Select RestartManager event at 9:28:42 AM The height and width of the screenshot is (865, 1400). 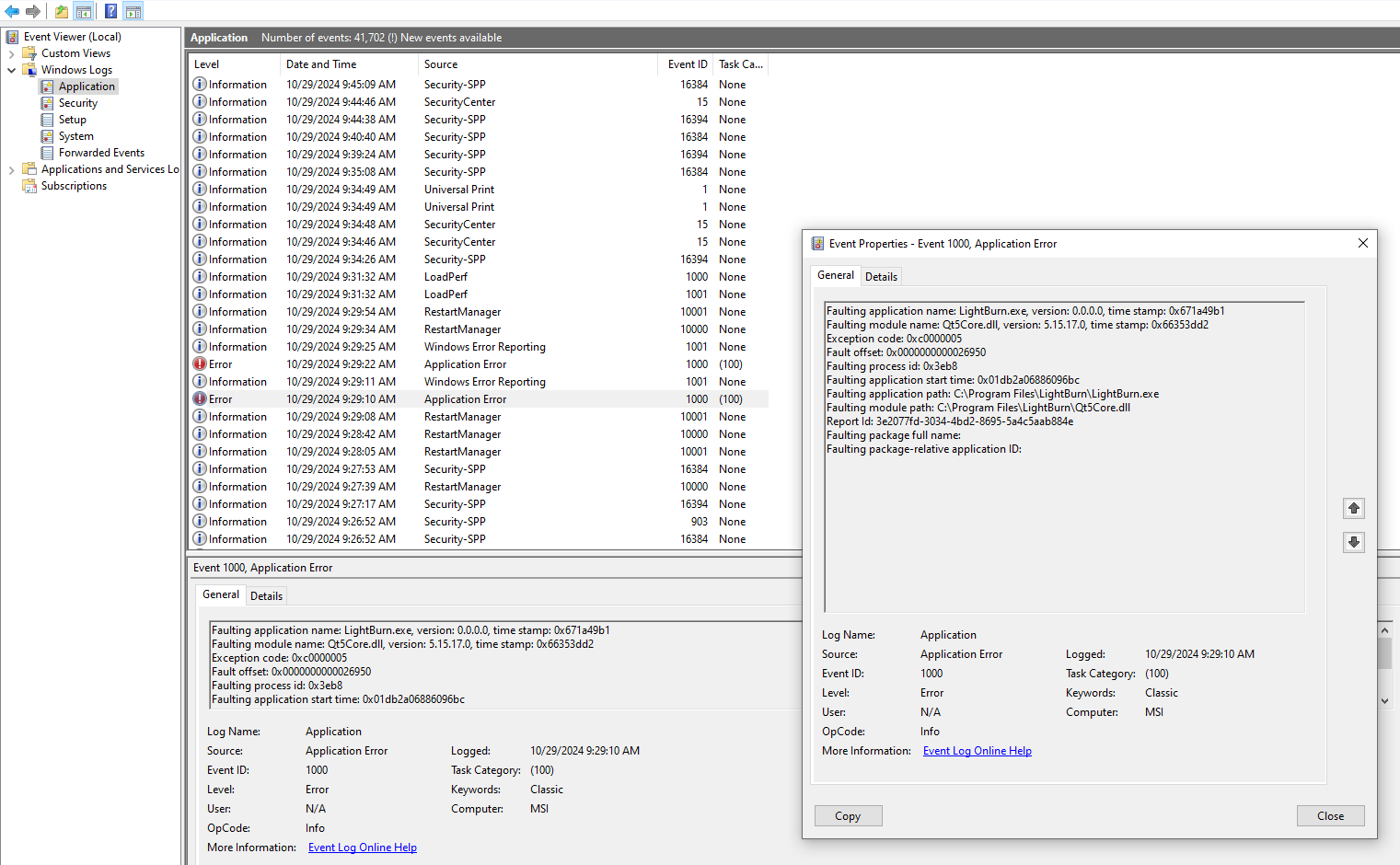(x=479, y=434)
